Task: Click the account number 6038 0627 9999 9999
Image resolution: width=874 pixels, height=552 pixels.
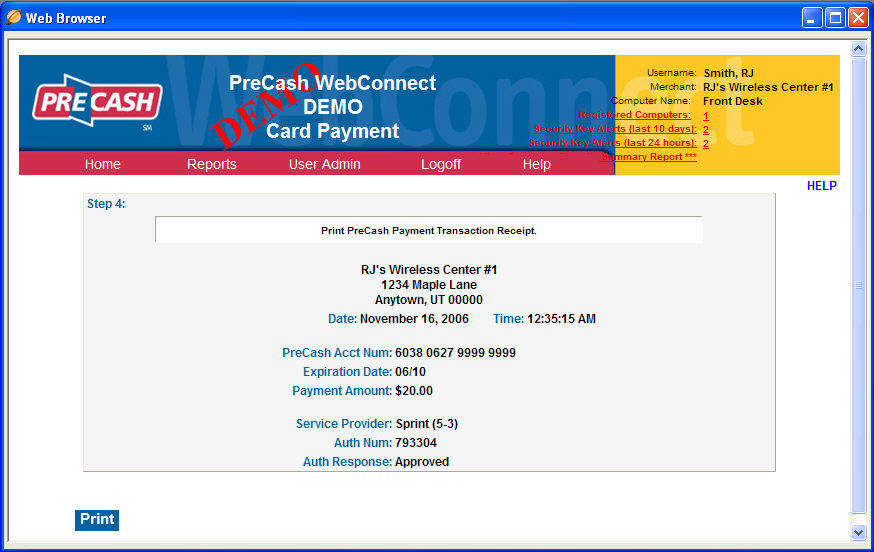Action: click(x=455, y=353)
